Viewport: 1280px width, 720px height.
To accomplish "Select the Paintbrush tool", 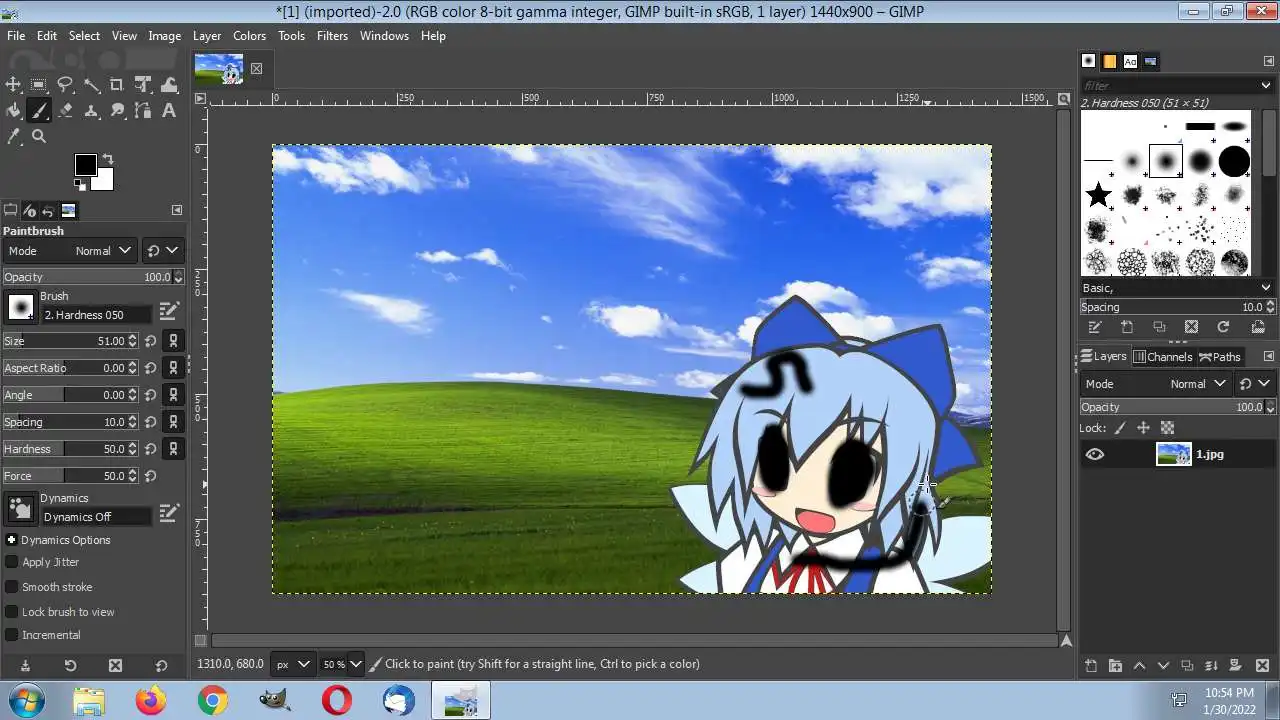I will click(x=39, y=111).
